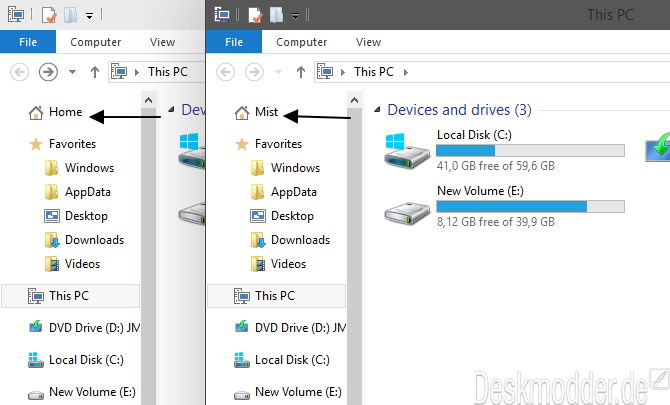Select DVD Drive (D:) in left window sidebar
This screenshot has width=670, height=405.
(x=84, y=328)
